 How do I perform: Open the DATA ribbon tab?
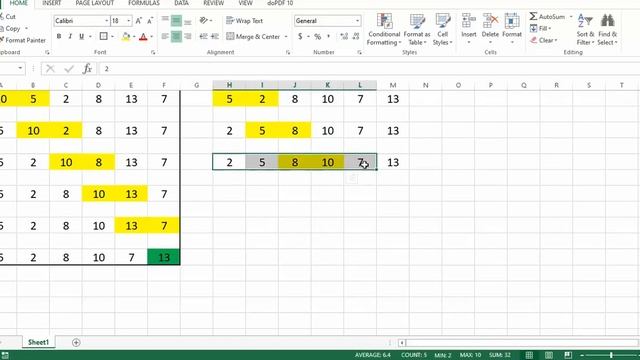click(181, 3)
